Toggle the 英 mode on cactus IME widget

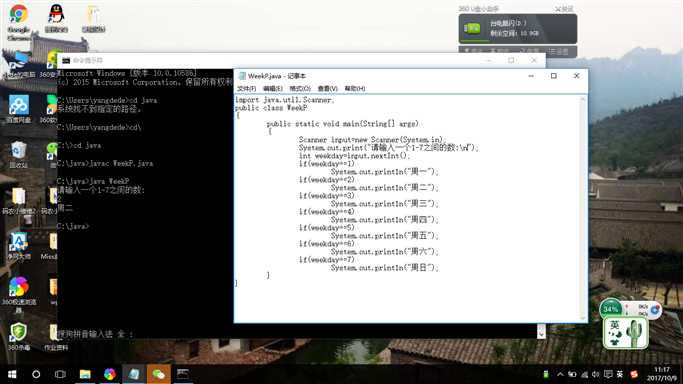click(x=615, y=326)
